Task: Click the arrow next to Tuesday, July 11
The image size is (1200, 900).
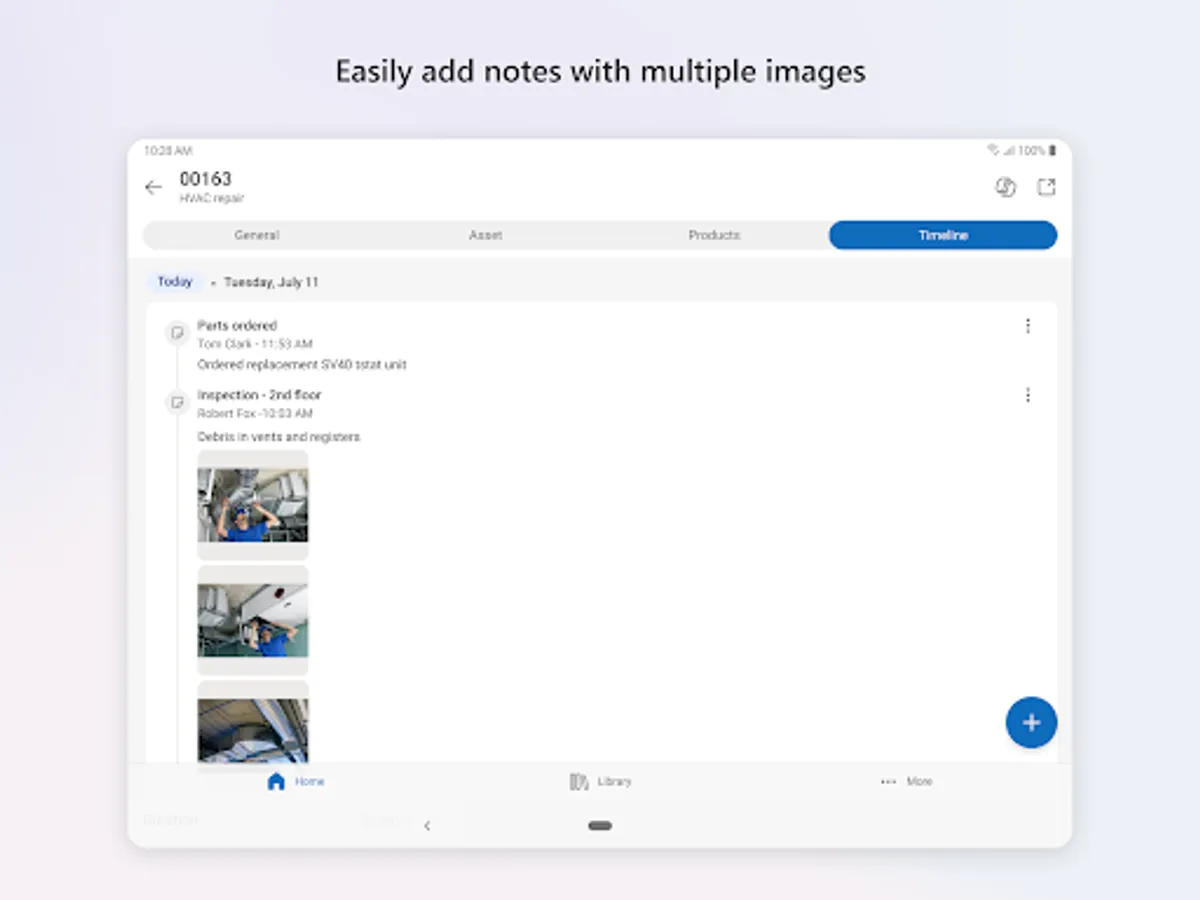Action: click(211, 282)
